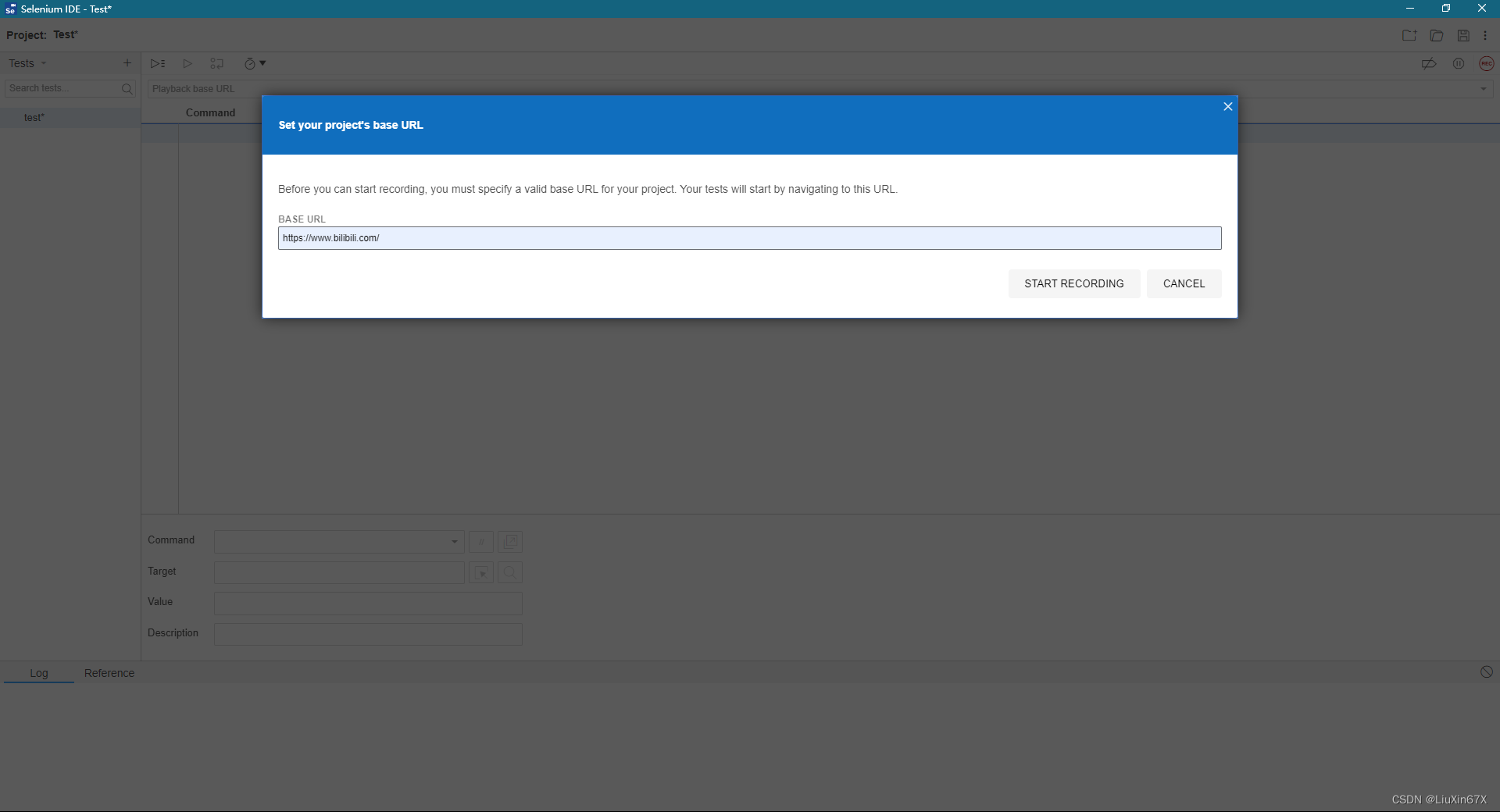Switch to the Log tab
The width and height of the screenshot is (1500, 812).
[x=39, y=673]
